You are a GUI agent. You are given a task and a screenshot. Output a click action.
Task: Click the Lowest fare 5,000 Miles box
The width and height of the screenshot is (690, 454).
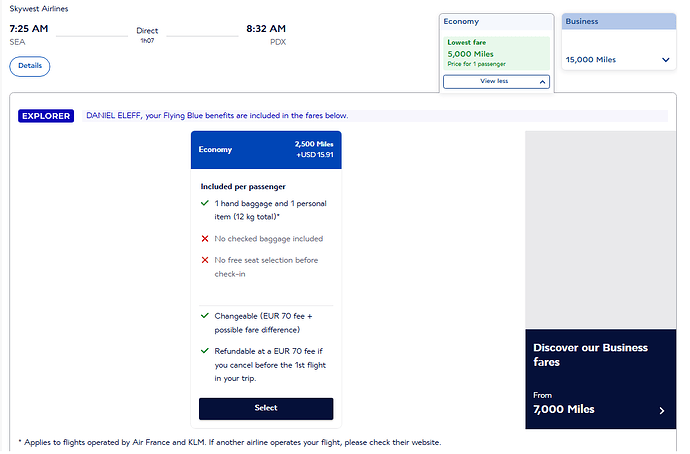[x=496, y=53]
